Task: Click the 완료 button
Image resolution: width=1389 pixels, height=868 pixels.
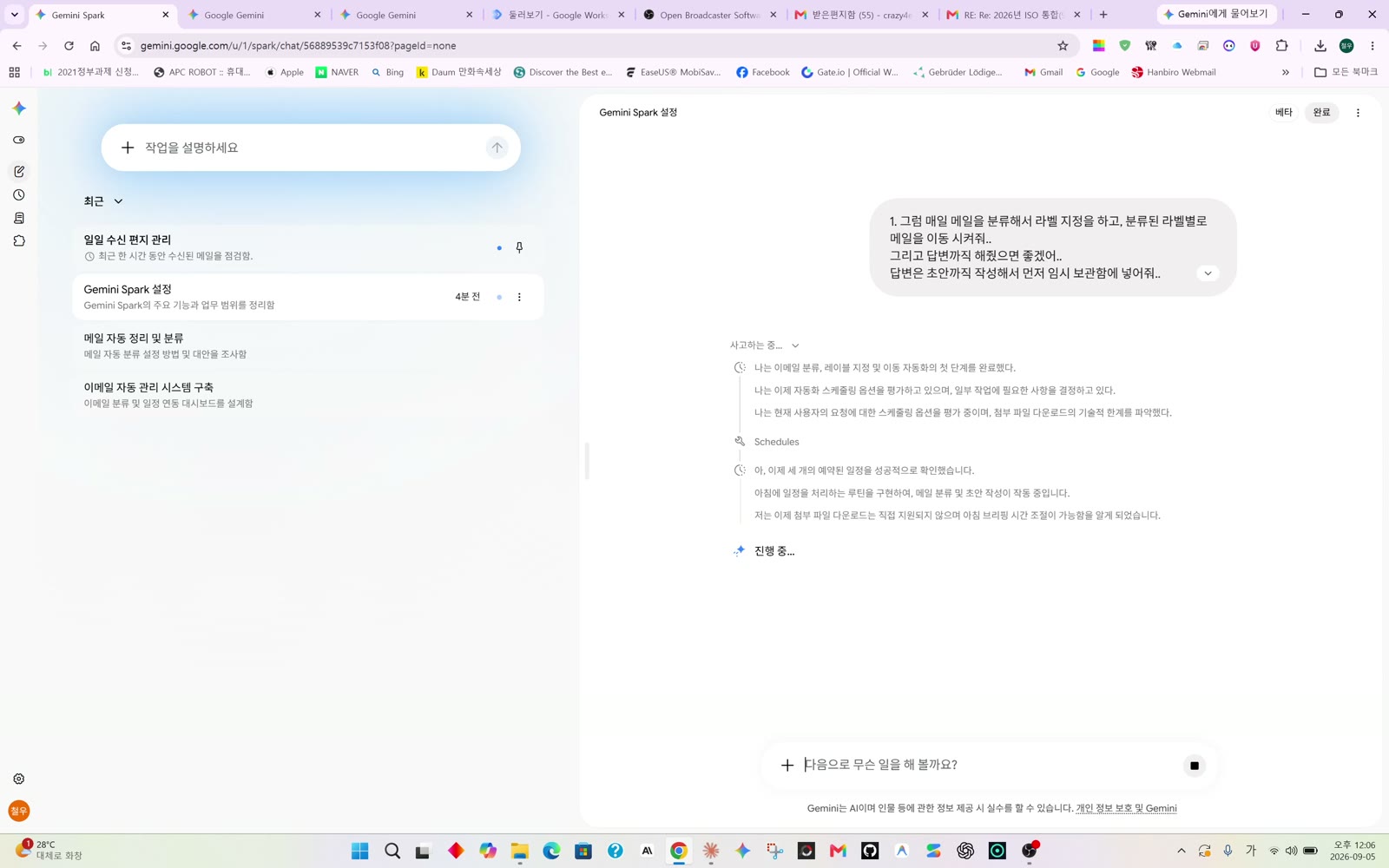Action: (1321, 113)
